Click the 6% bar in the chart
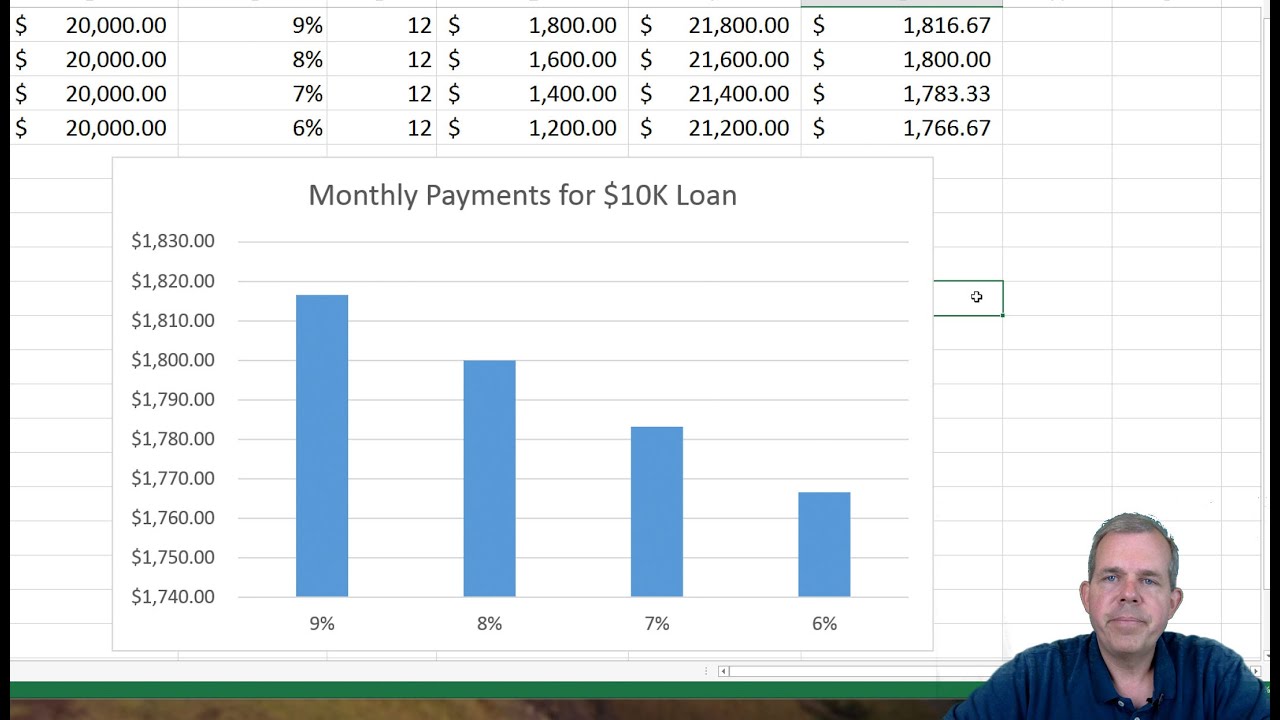The height and width of the screenshot is (720, 1280). (824, 544)
